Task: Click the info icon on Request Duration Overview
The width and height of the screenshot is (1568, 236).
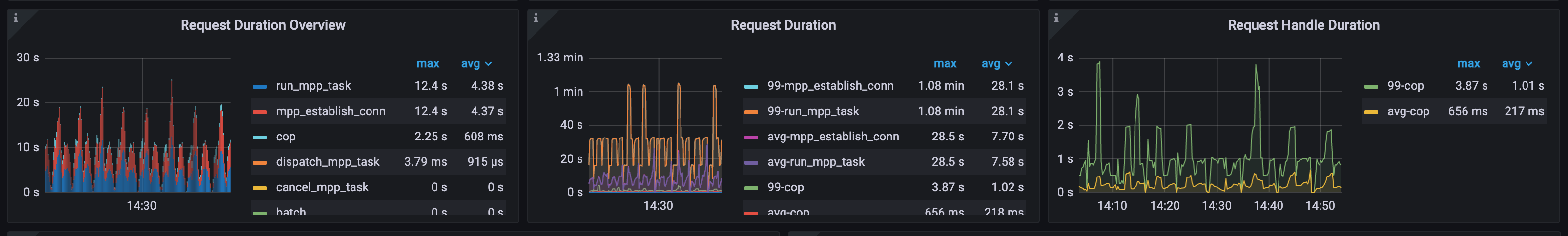Action: (16, 18)
